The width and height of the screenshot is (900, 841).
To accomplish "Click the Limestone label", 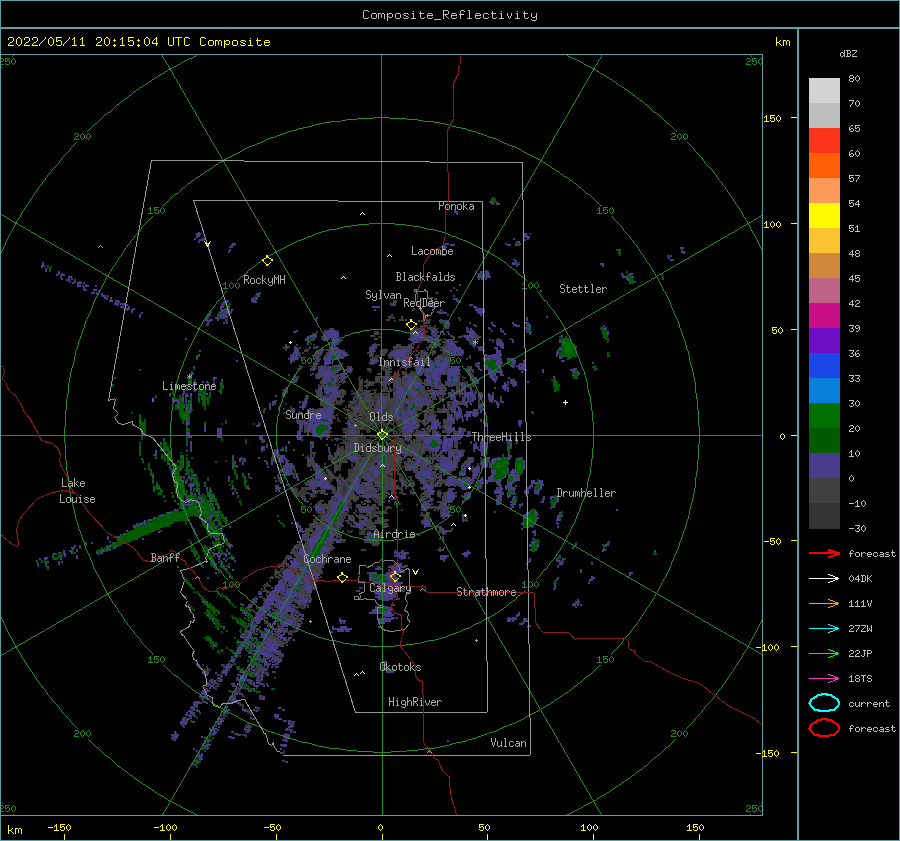I will pos(189,386).
